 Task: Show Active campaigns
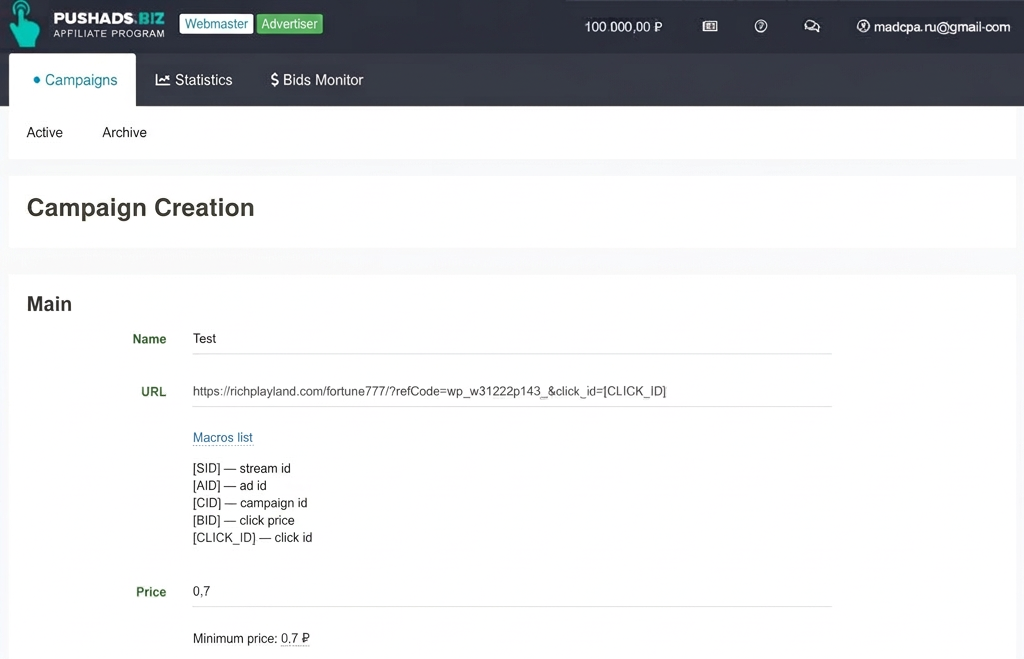tap(44, 133)
